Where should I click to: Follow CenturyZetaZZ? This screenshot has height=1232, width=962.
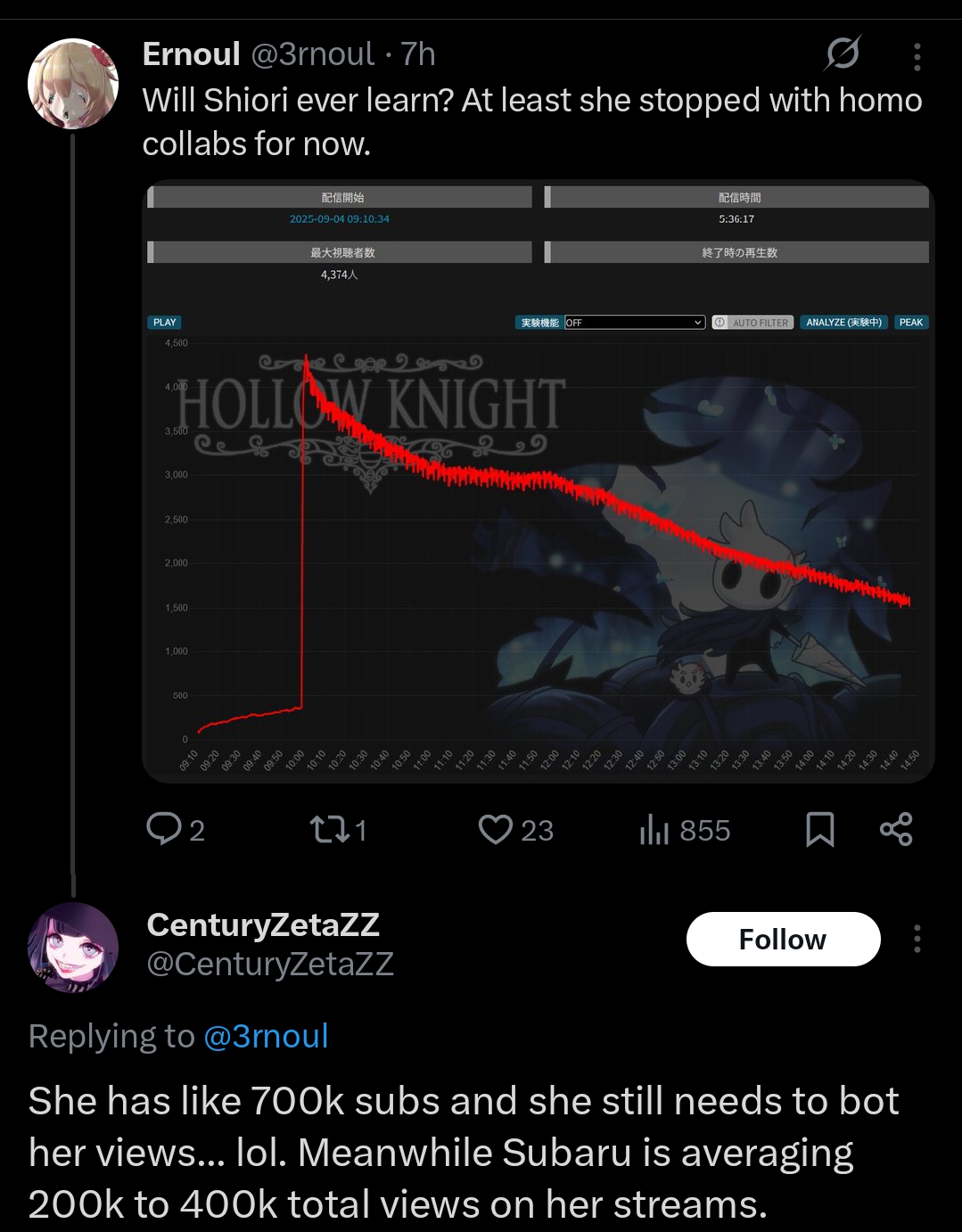783,939
